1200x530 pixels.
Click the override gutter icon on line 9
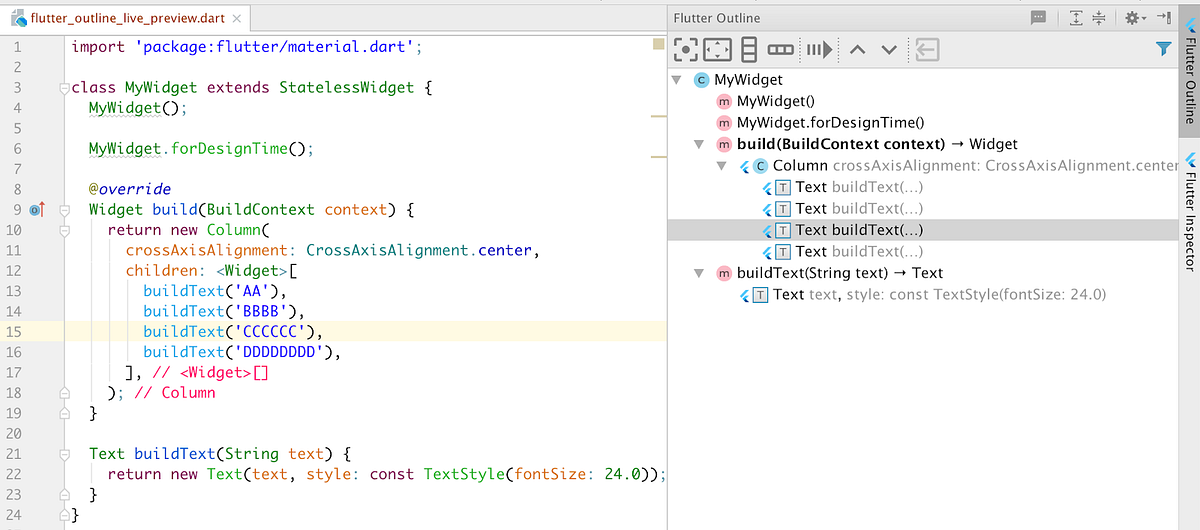pyautogui.click(x=38, y=209)
